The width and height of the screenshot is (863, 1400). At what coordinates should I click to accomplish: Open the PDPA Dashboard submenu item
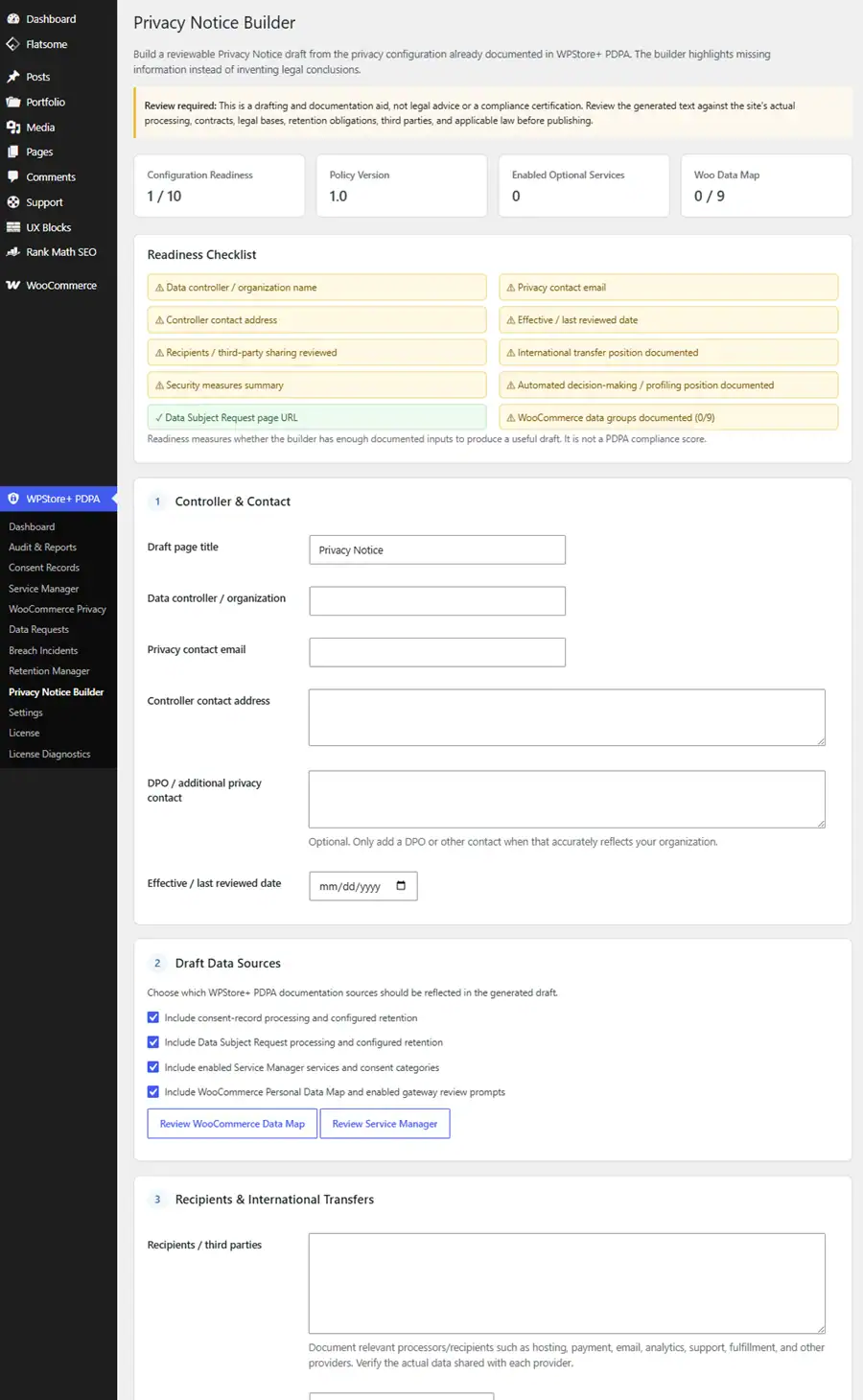coord(32,526)
